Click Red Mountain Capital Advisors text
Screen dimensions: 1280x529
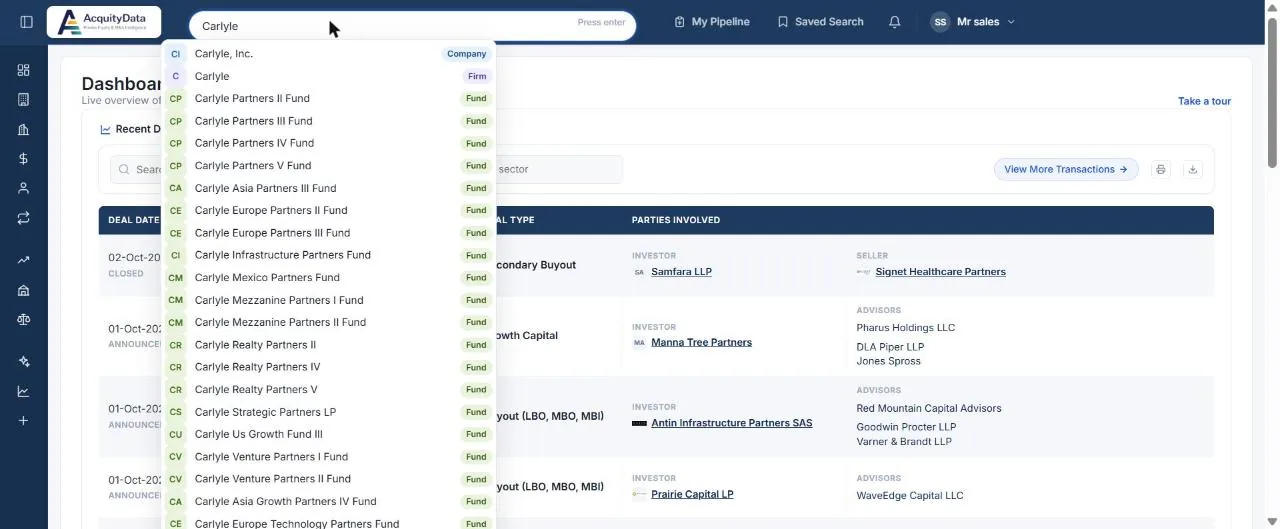(928, 408)
